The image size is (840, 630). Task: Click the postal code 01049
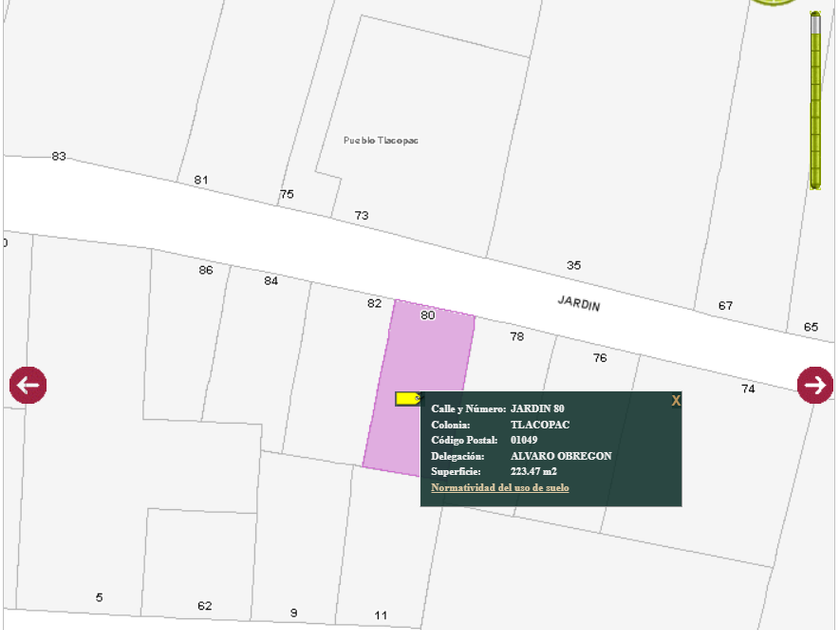[524, 440]
